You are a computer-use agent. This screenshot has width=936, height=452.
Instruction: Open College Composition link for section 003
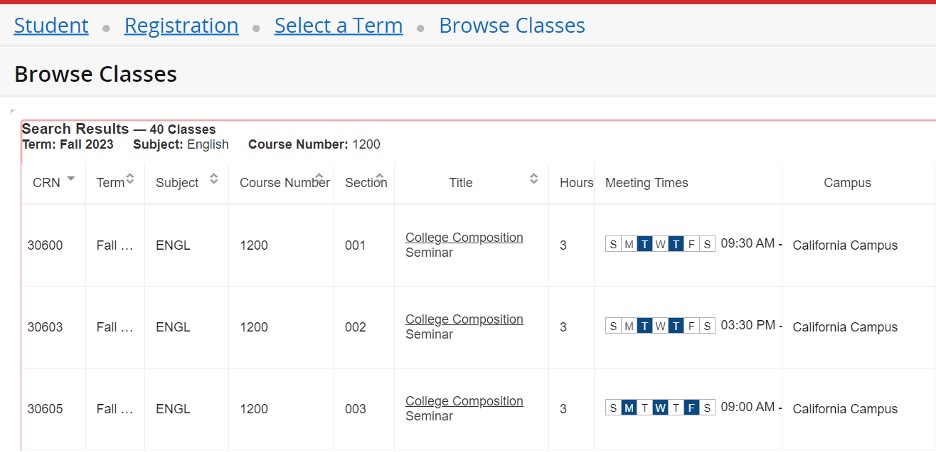coord(464,402)
